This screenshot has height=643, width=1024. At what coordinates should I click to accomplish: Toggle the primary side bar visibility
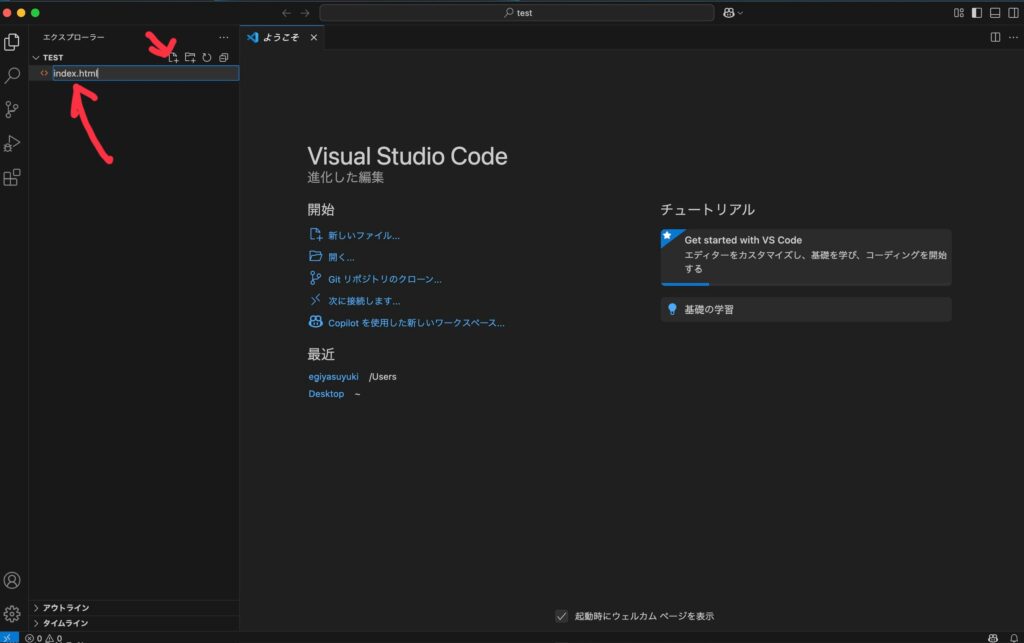pyautogui.click(x=977, y=13)
